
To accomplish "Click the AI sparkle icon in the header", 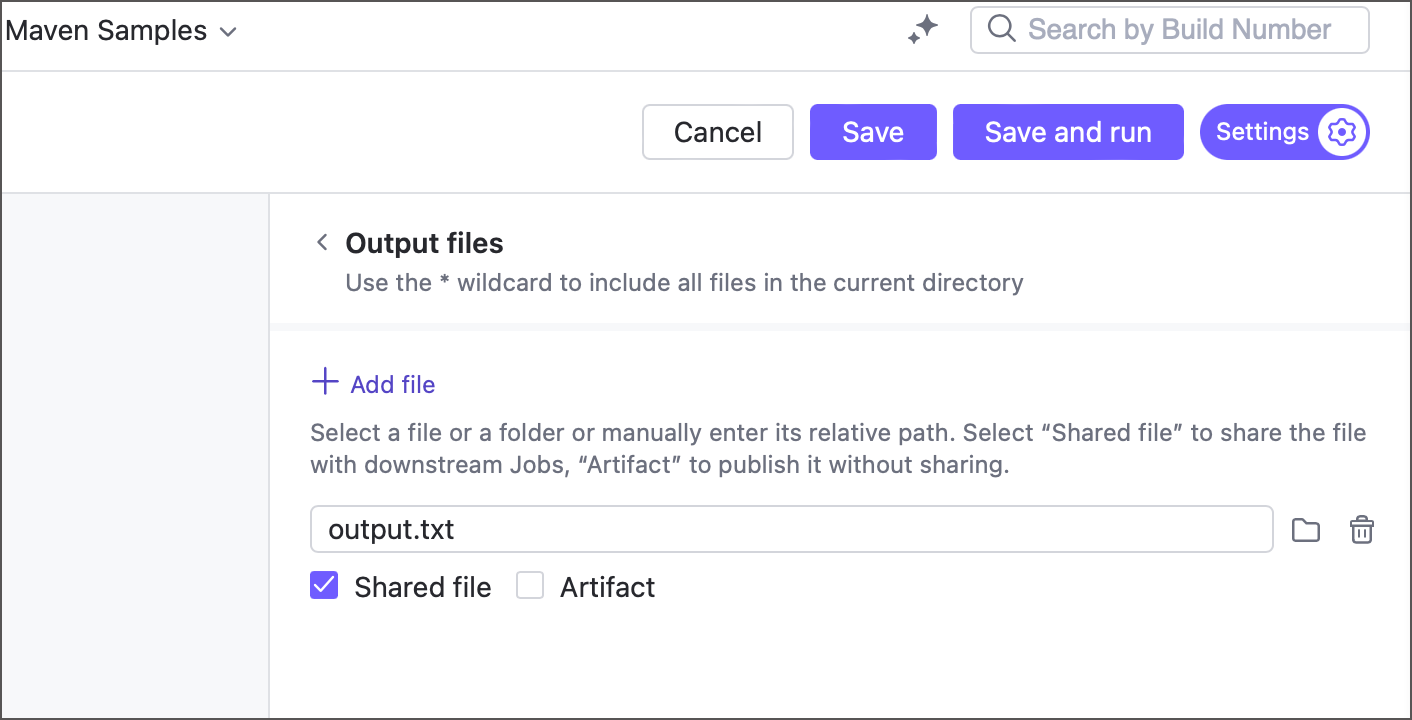I will pos(921,29).
